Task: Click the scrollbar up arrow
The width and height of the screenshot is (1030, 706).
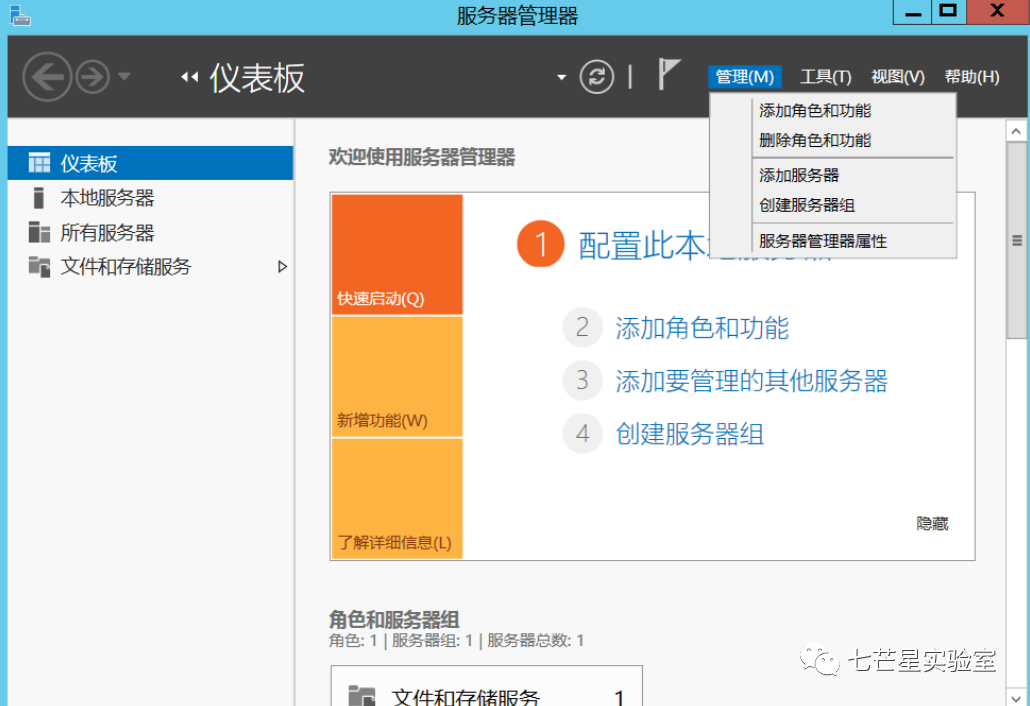Action: click(x=1016, y=131)
